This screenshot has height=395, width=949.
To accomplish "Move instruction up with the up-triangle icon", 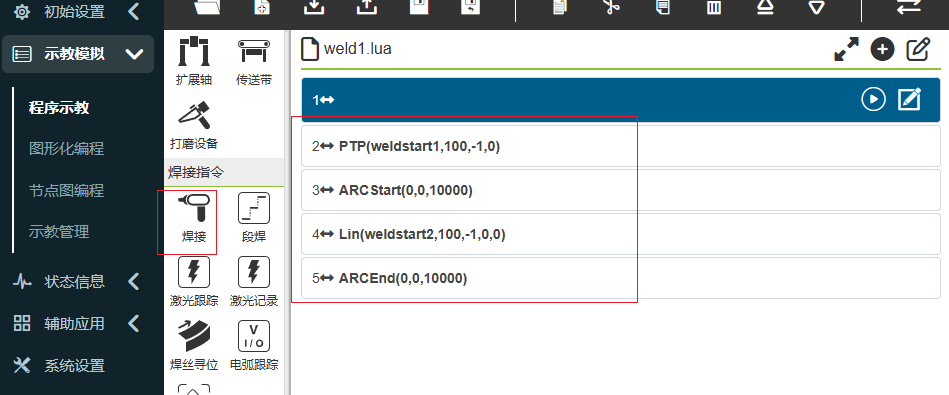I will (x=766, y=6).
